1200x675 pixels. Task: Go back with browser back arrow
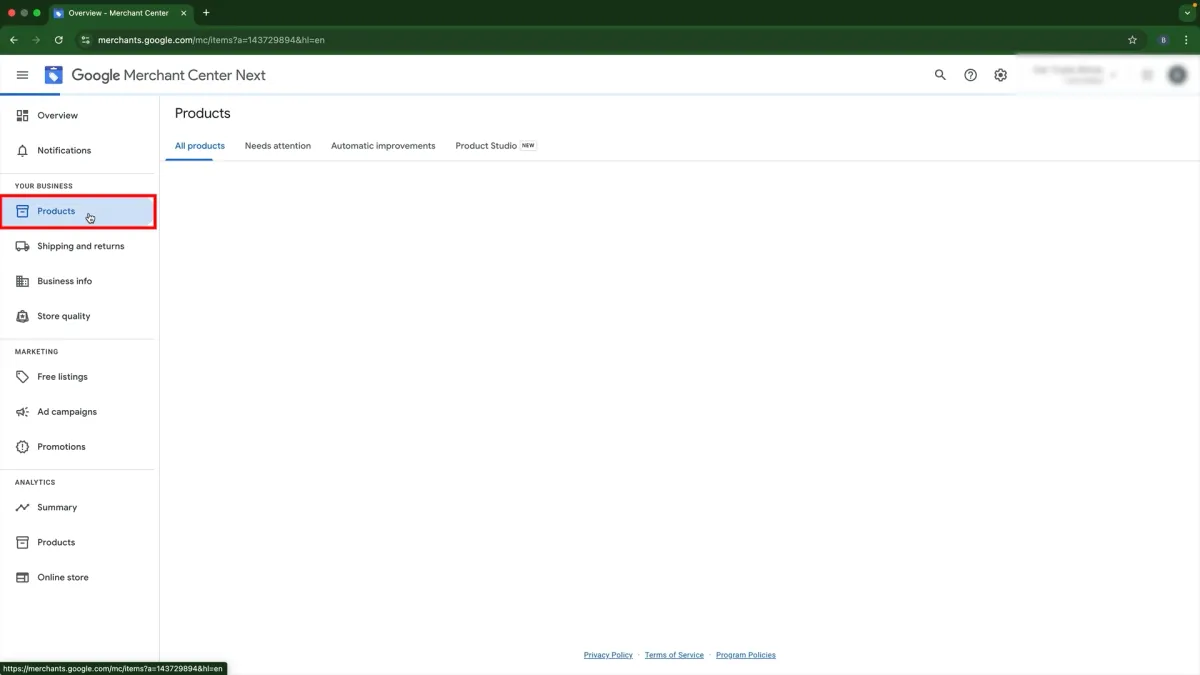(x=14, y=40)
